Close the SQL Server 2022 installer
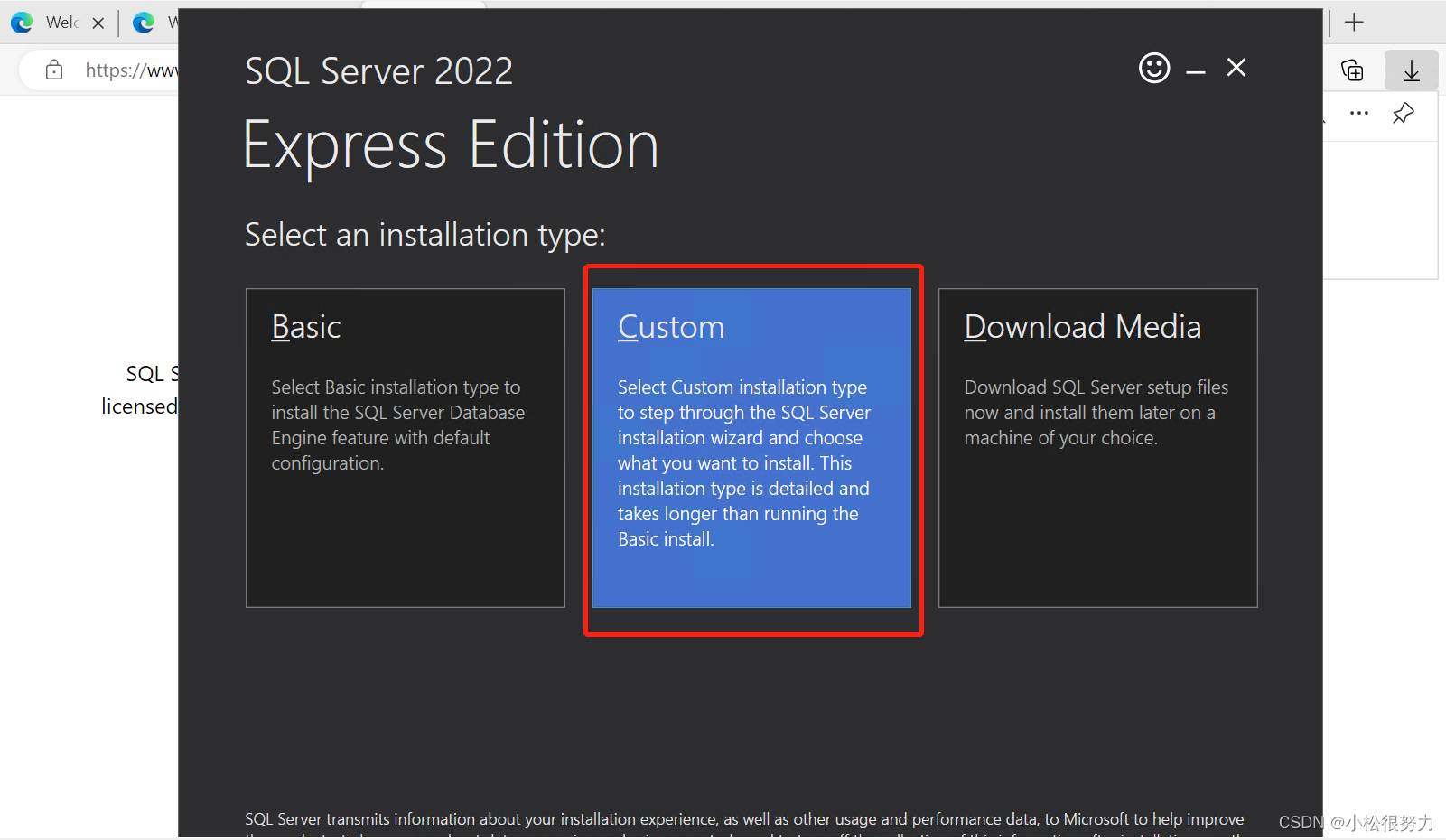The image size is (1446, 840). [x=1236, y=68]
